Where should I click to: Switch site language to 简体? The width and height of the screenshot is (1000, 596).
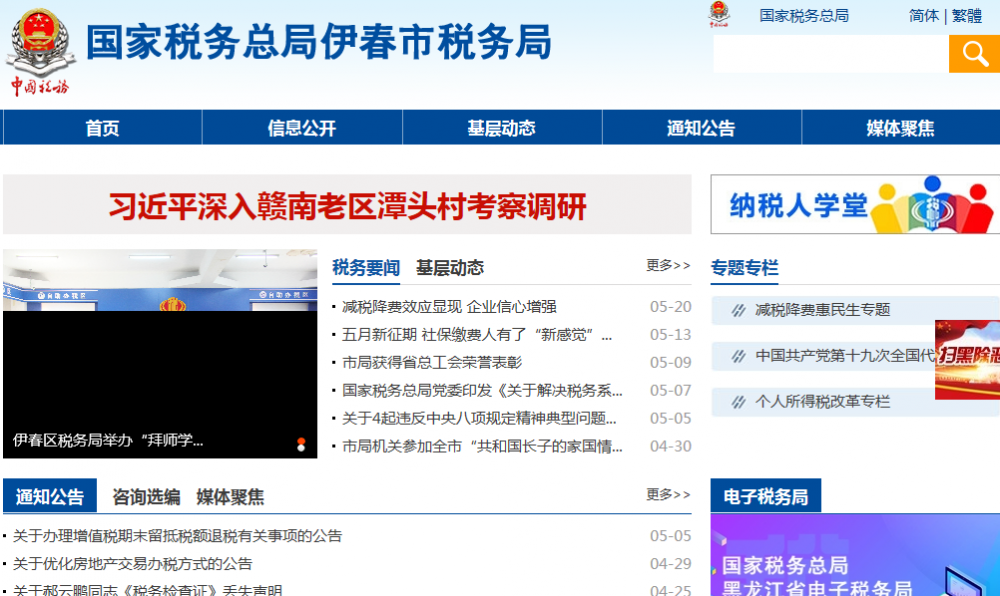tap(923, 17)
